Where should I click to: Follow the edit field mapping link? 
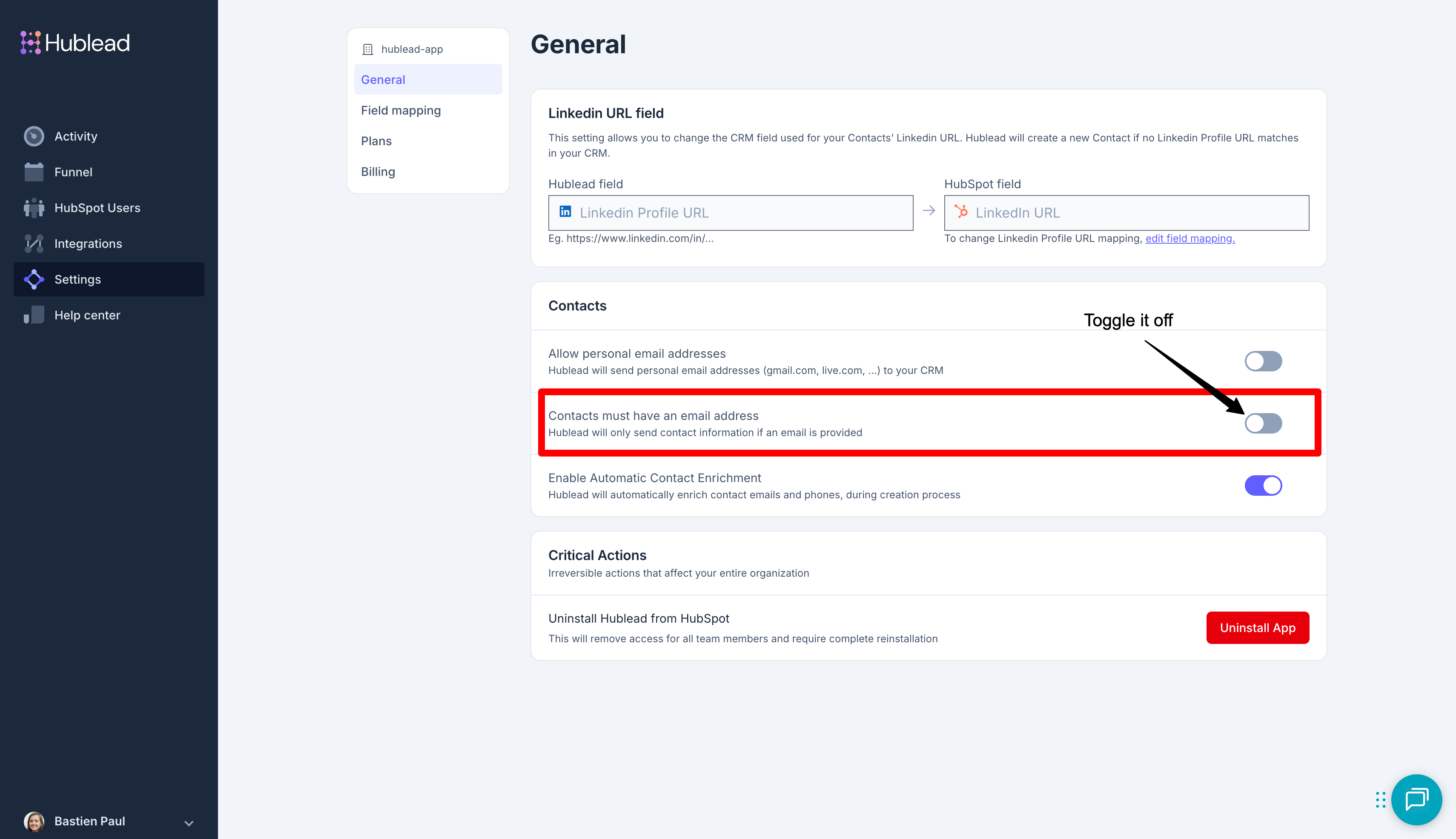1189,238
